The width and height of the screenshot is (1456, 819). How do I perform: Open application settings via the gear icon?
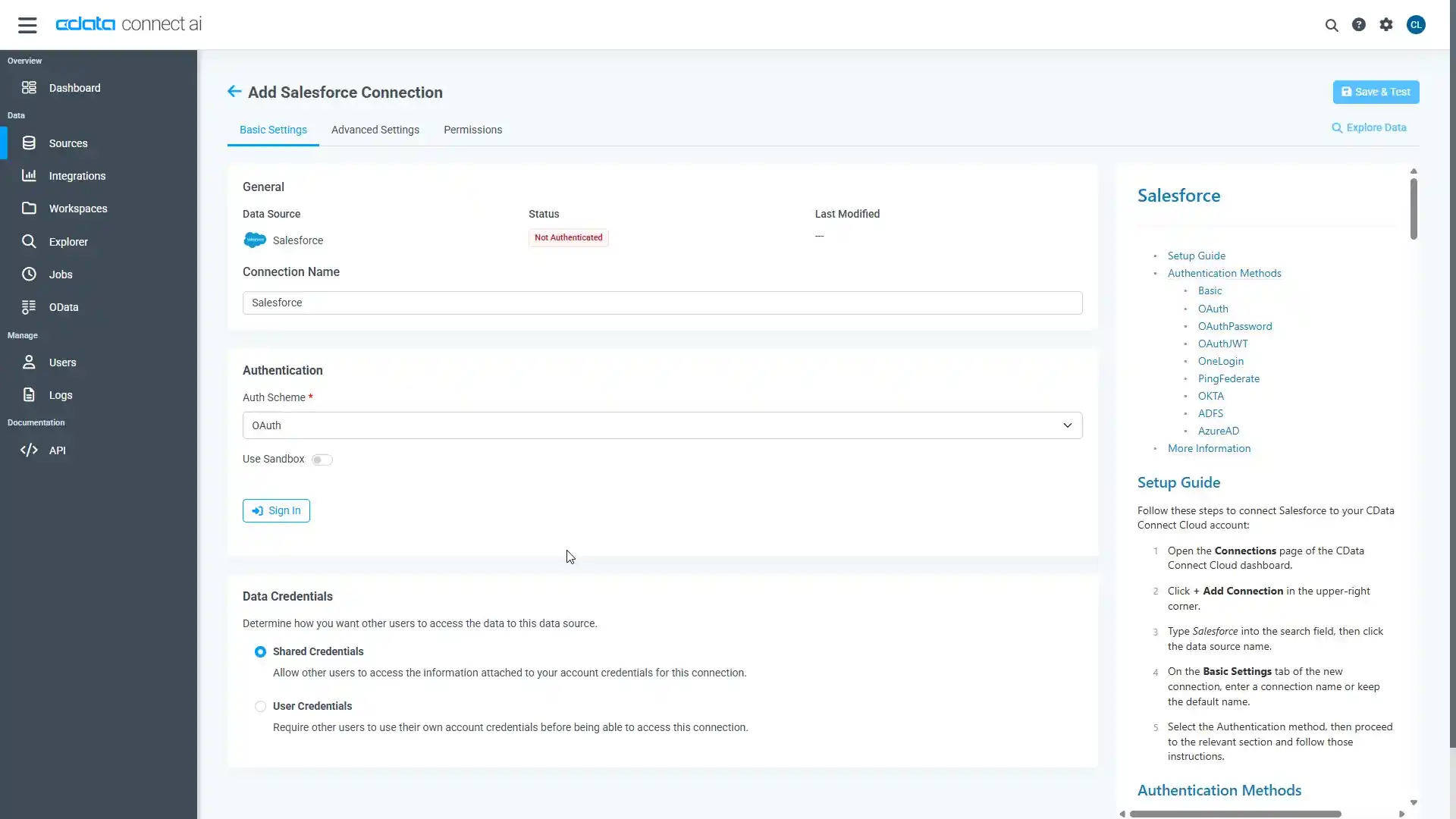tap(1386, 24)
